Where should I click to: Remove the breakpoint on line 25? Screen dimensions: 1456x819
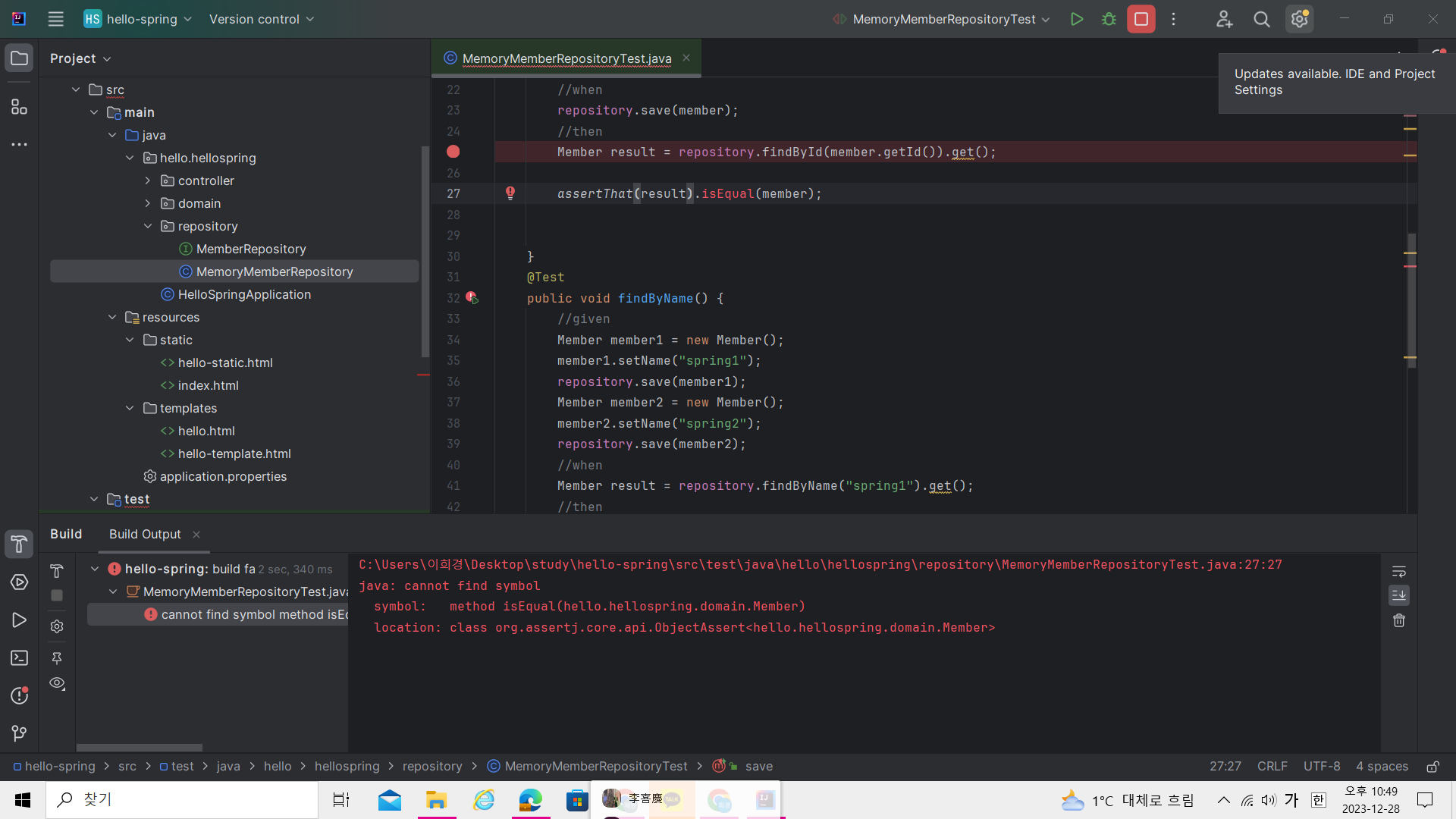click(453, 152)
